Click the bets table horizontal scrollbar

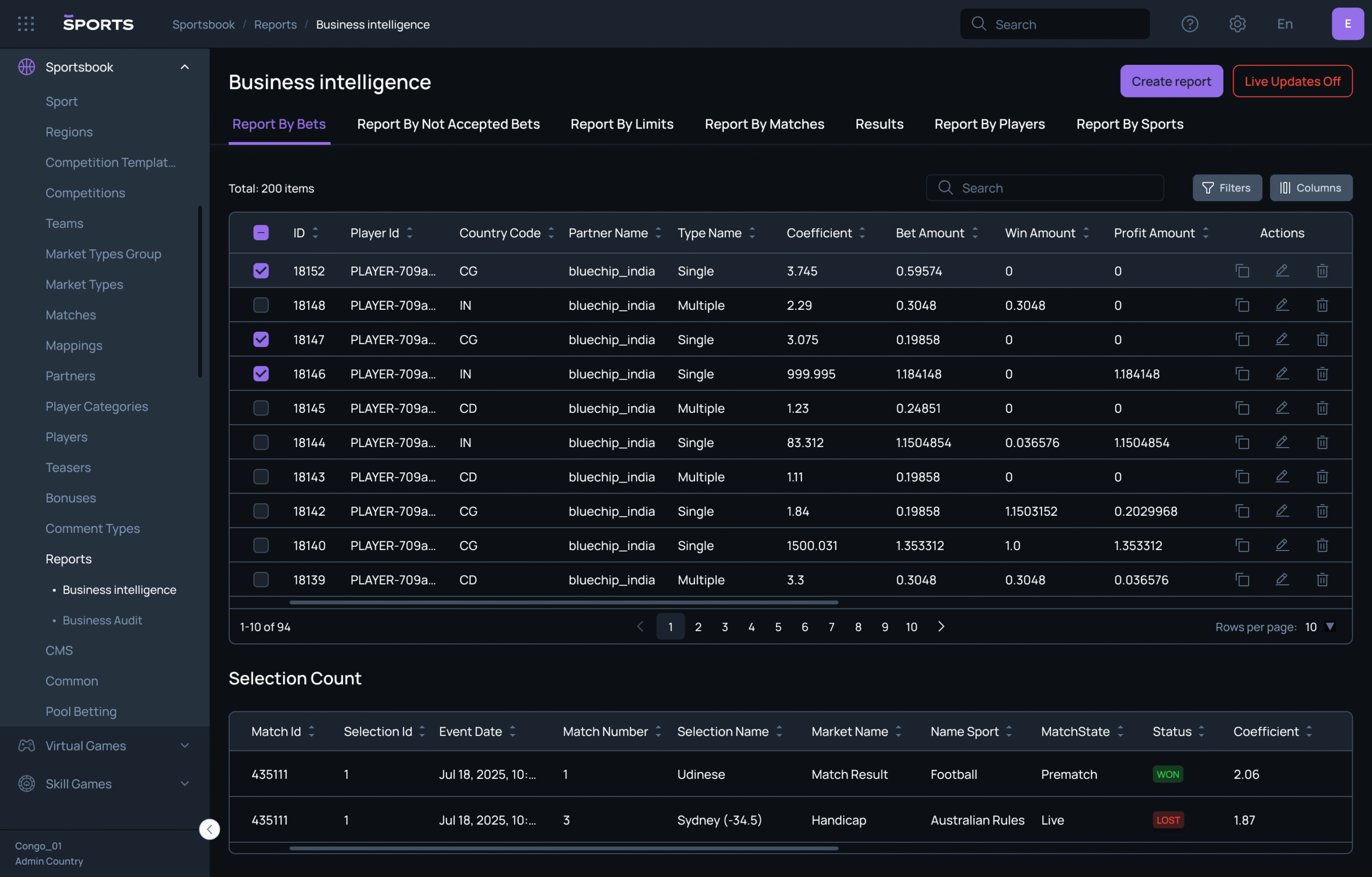click(563, 603)
